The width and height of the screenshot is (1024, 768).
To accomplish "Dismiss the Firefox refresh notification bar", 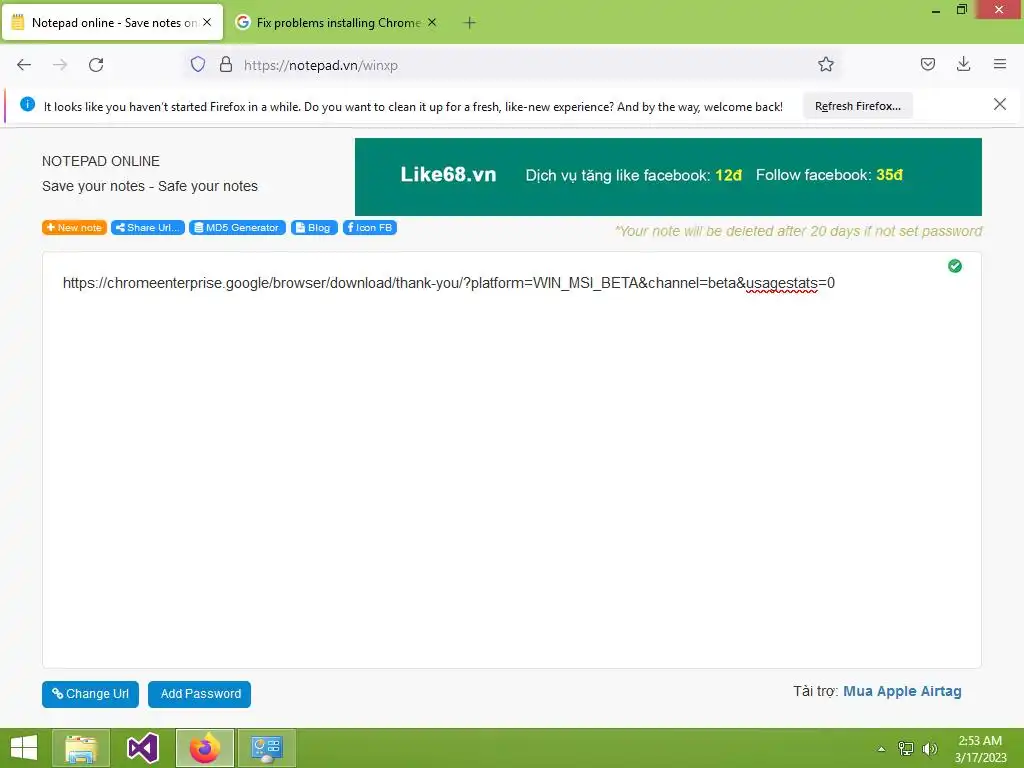I will [x=999, y=104].
